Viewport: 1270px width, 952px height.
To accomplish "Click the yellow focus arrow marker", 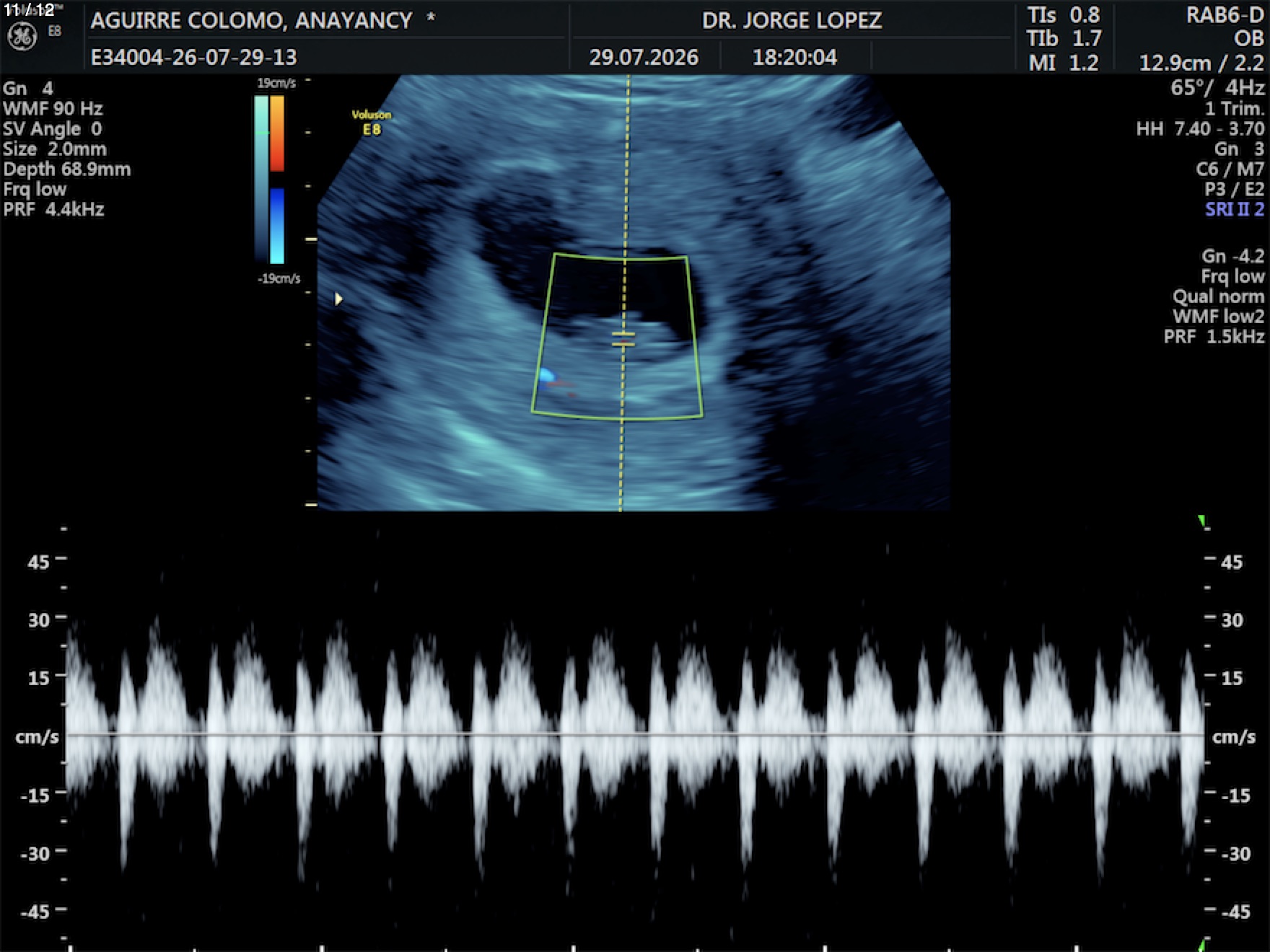I will point(338,299).
